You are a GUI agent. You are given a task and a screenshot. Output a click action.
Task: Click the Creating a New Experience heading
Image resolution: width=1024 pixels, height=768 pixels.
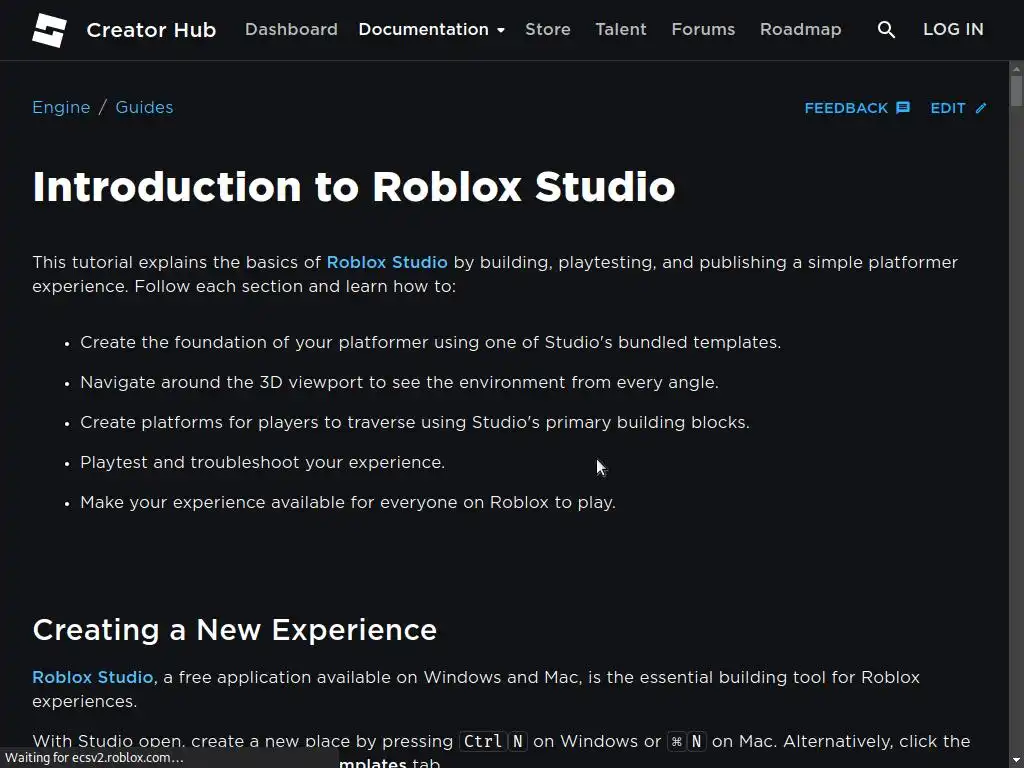click(x=234, y=630)
